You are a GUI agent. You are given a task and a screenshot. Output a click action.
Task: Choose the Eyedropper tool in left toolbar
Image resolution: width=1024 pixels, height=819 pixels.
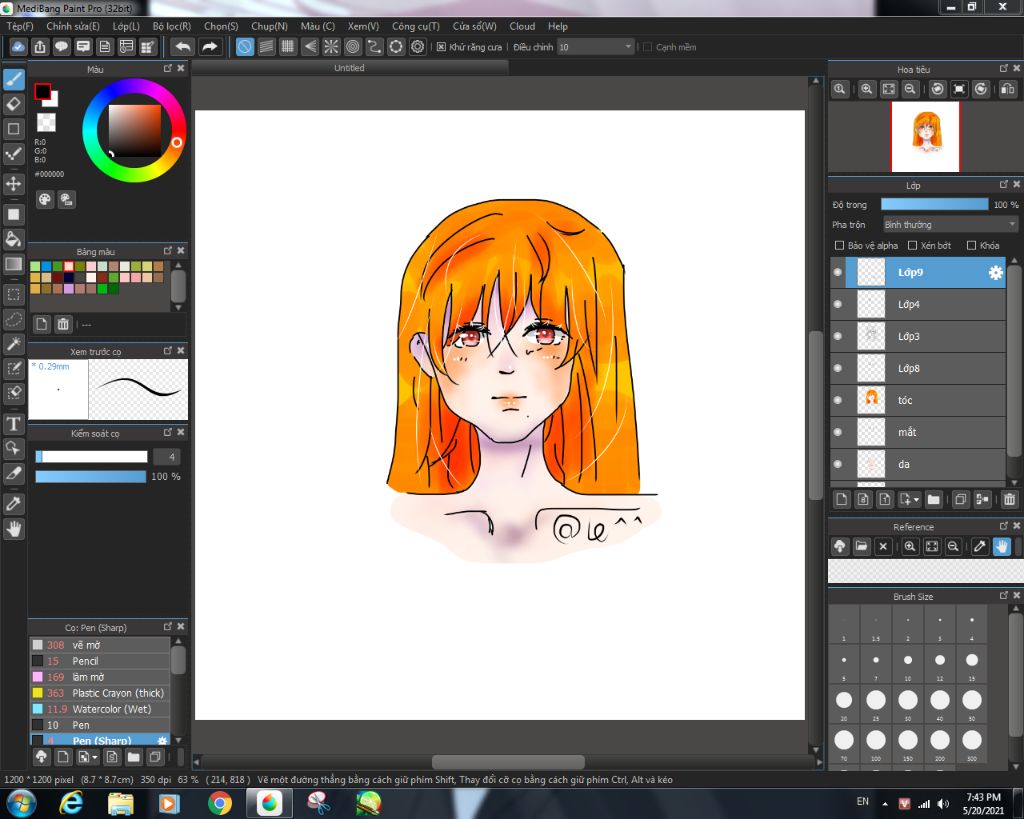point(14,504)
